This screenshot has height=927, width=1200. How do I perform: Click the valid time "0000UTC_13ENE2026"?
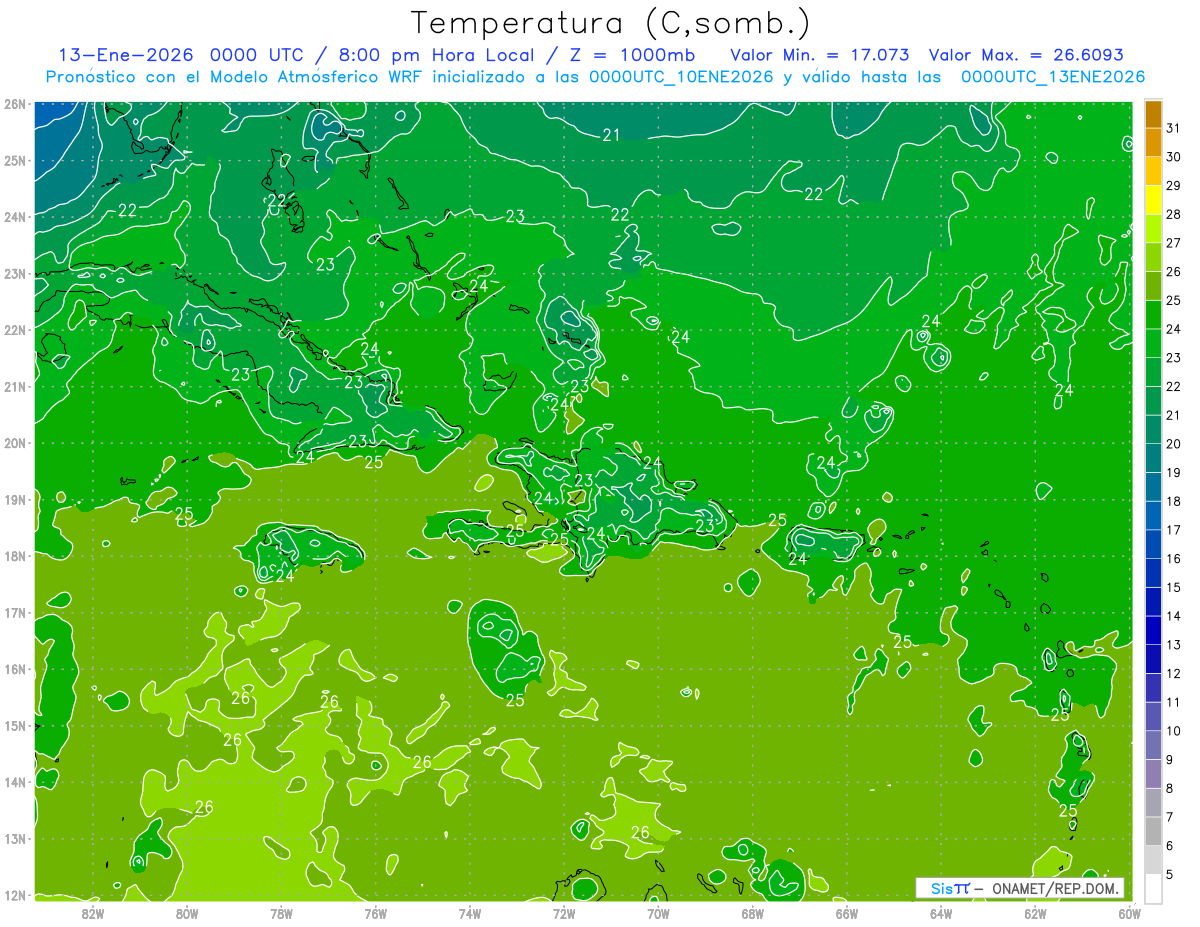click(x=1052, y=77)
